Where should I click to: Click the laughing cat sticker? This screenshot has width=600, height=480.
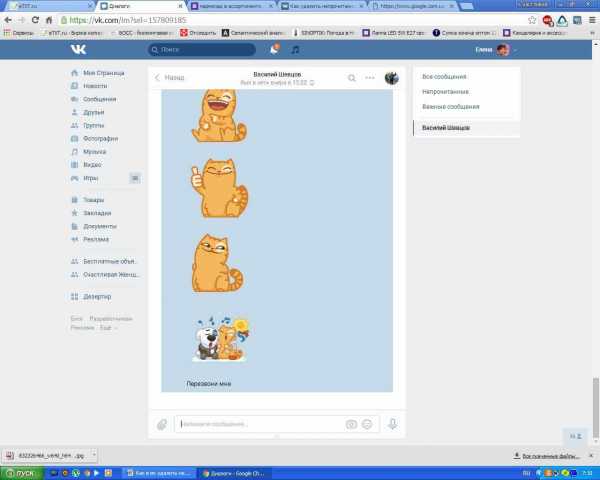tap(219, 116)
